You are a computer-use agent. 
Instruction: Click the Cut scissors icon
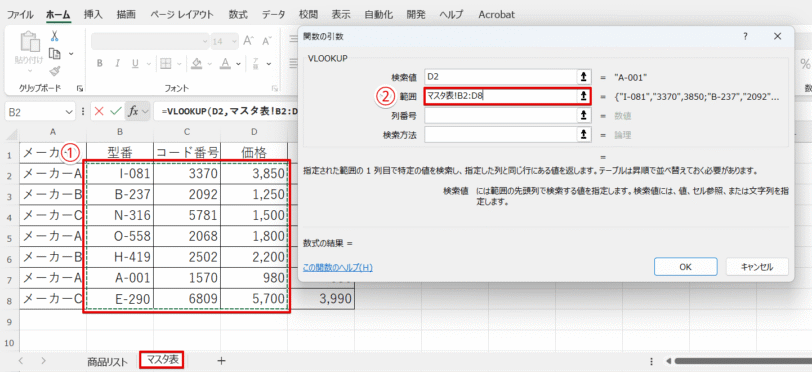54,36
